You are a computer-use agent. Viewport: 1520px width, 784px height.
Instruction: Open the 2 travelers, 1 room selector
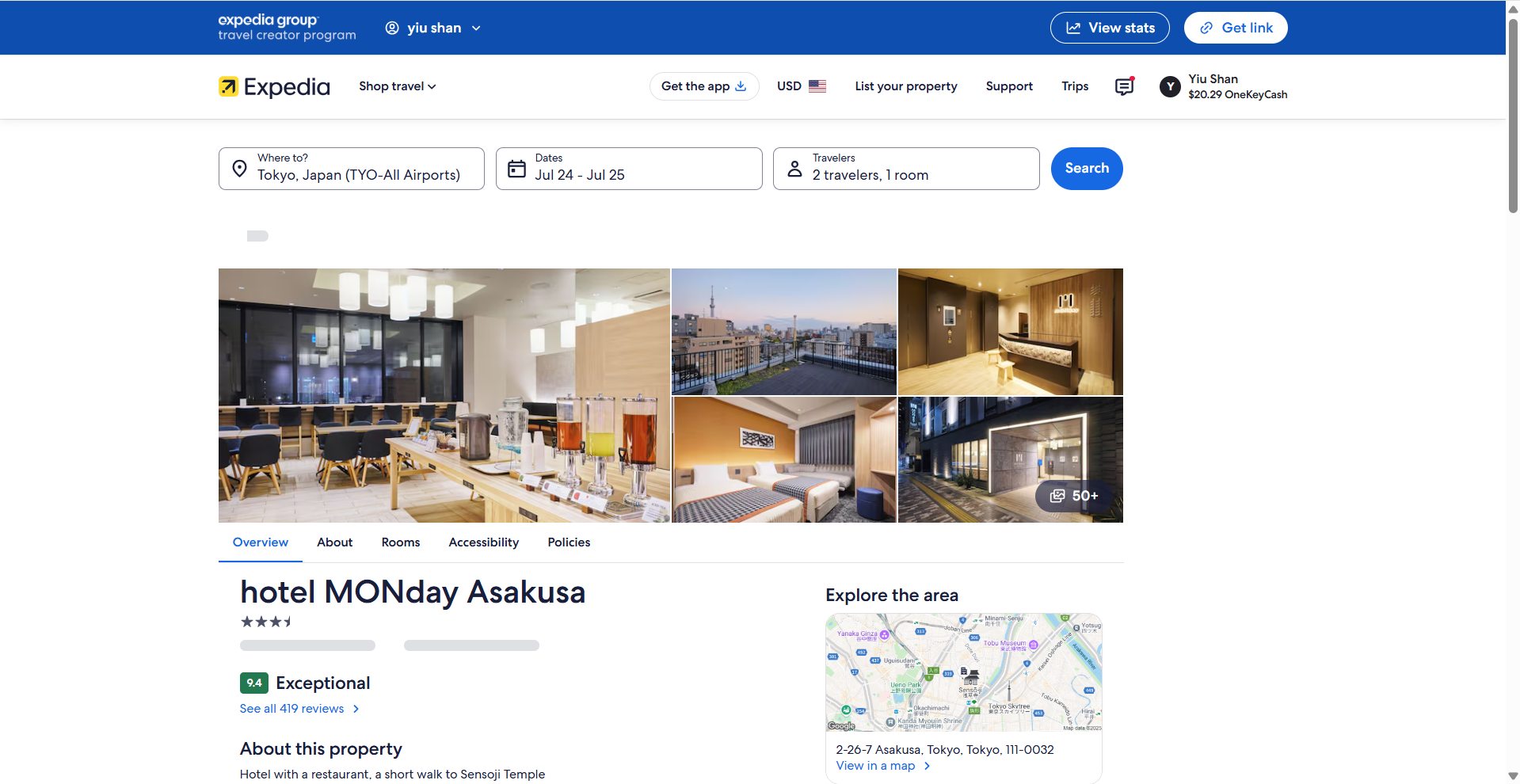click(905, 169)
